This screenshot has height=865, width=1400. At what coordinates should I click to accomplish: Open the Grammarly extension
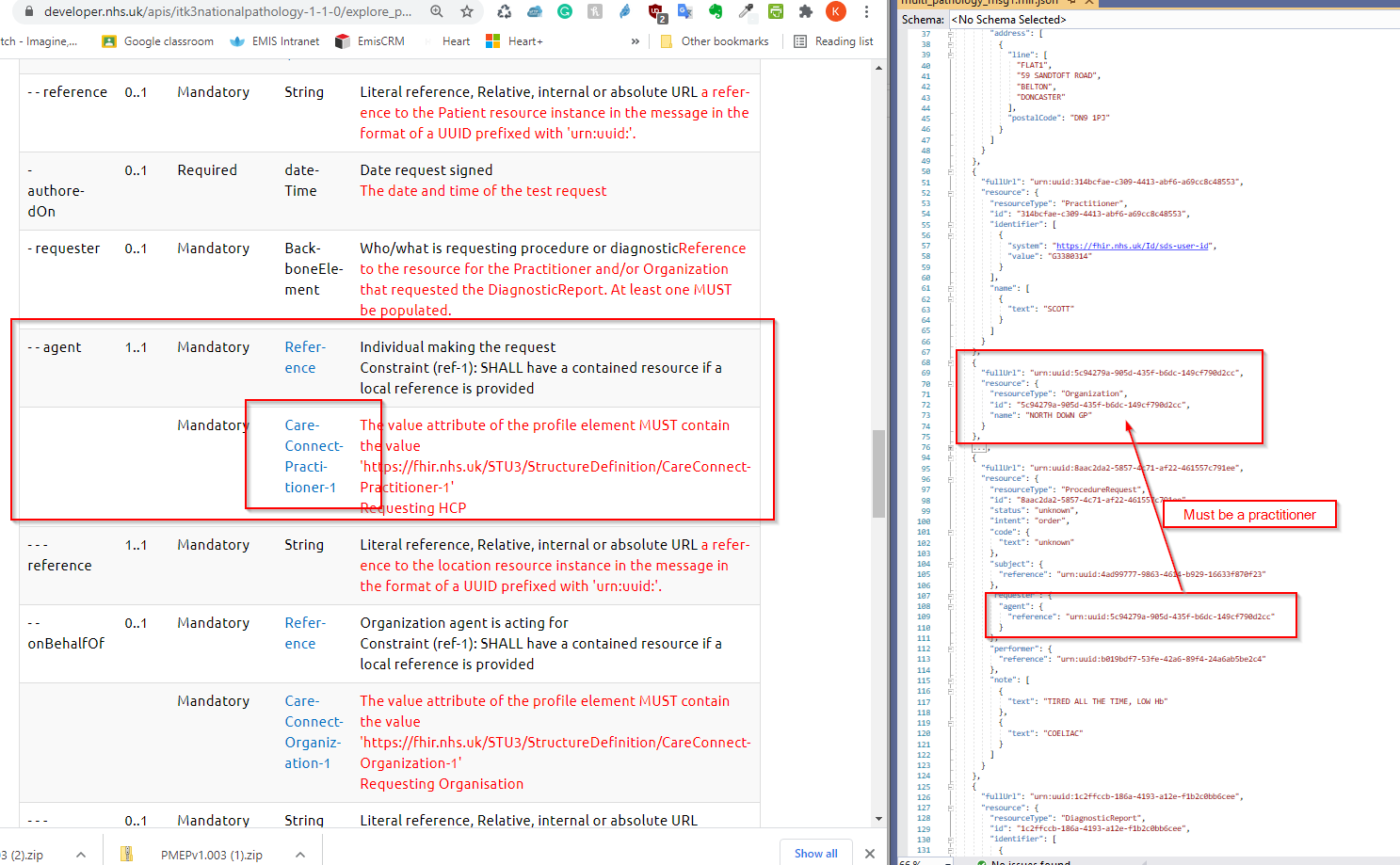pos(565,11)
